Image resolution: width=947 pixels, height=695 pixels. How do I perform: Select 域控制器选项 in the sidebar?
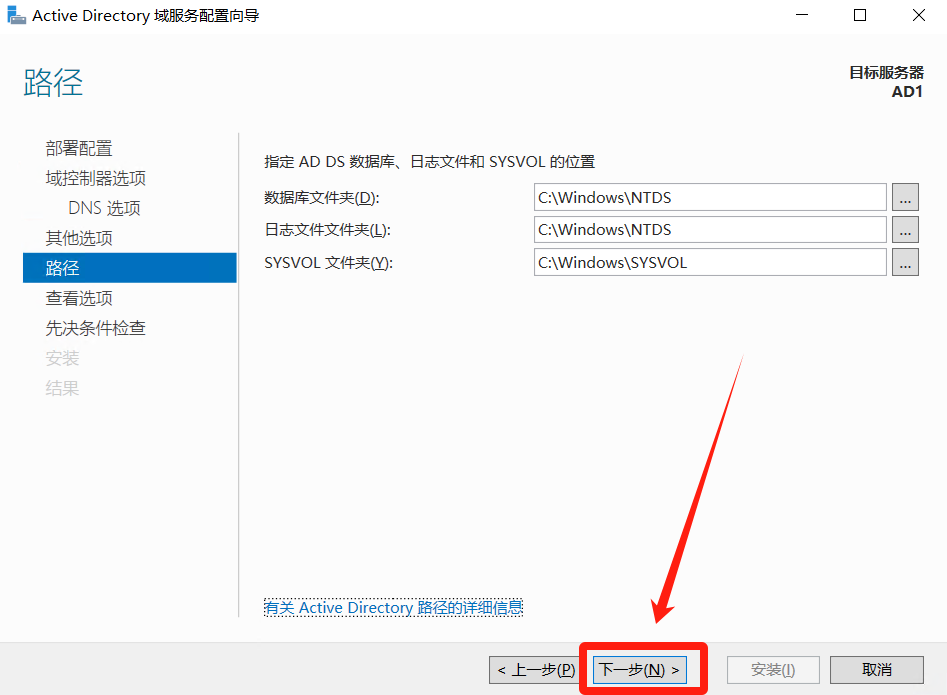96,178
